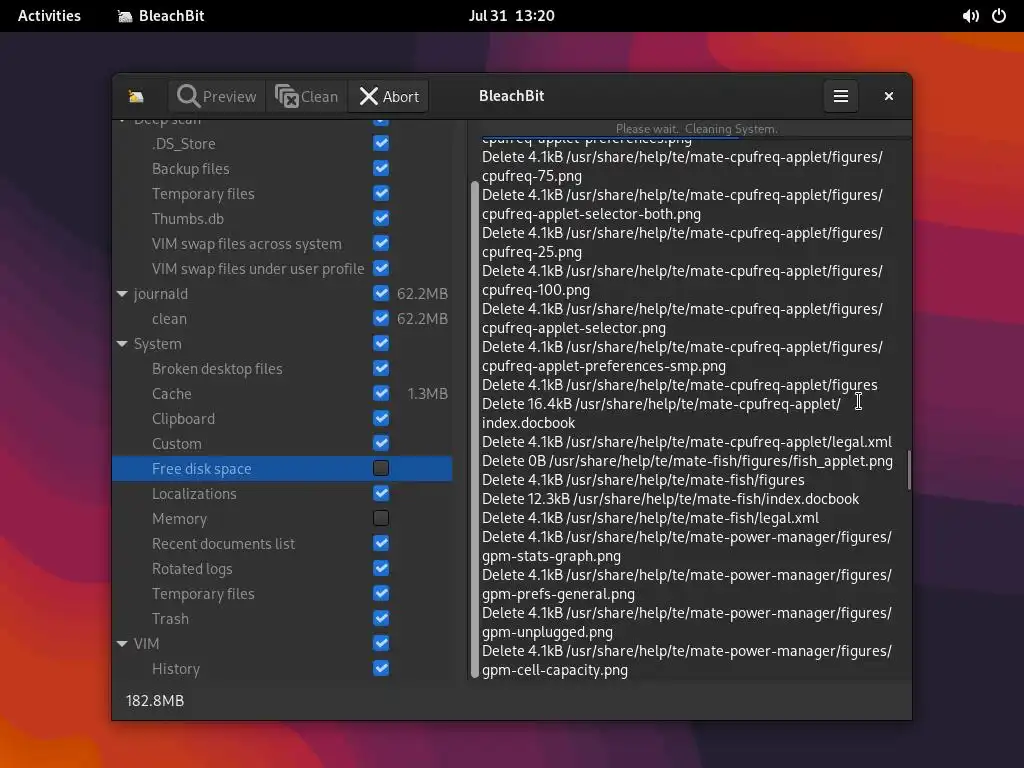Click log line deleting mate-fish/index.docbook
The image size is (1024, 768).
click(670, 499)
